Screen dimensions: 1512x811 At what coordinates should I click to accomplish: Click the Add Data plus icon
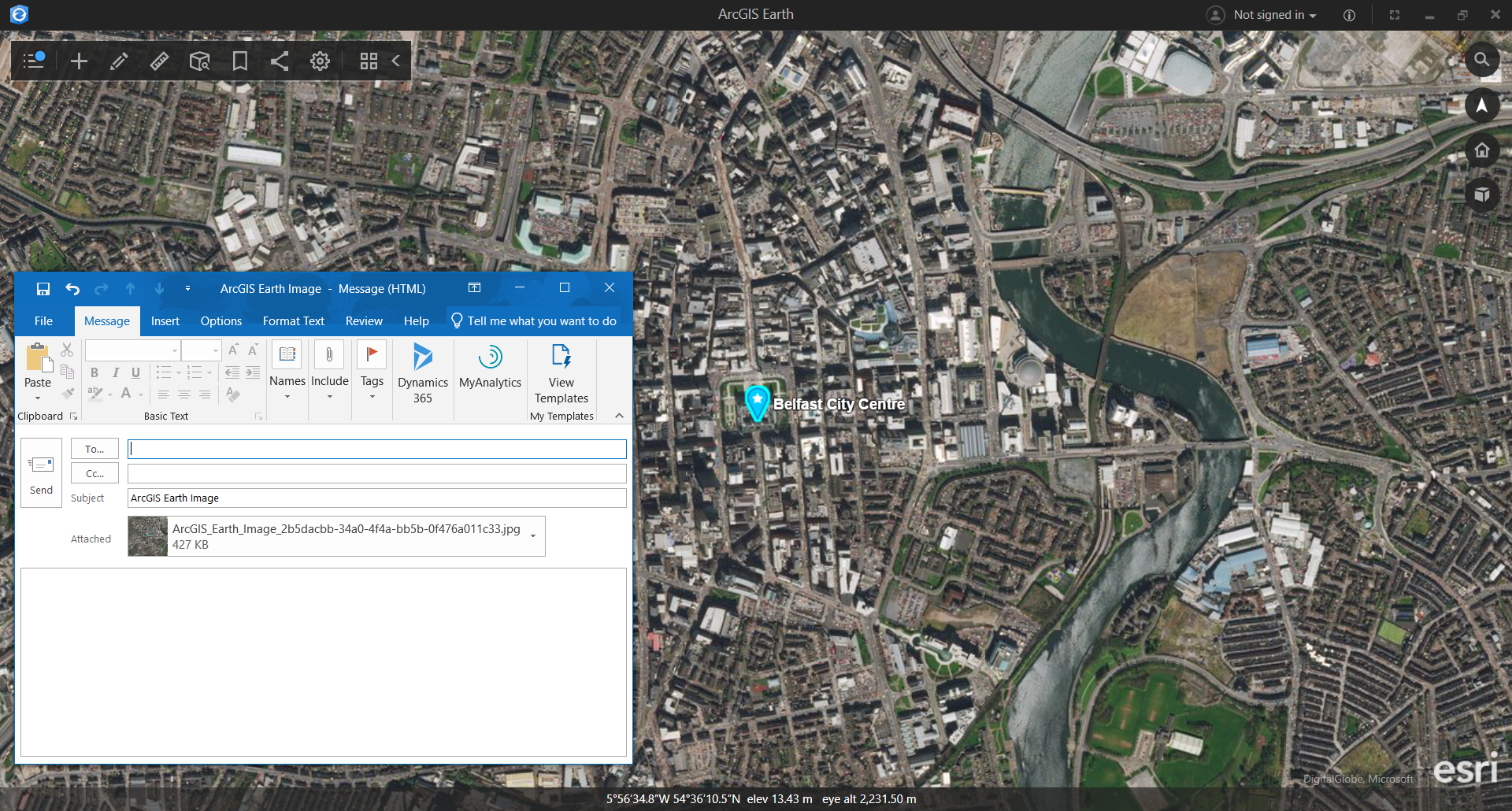point(79,61)
